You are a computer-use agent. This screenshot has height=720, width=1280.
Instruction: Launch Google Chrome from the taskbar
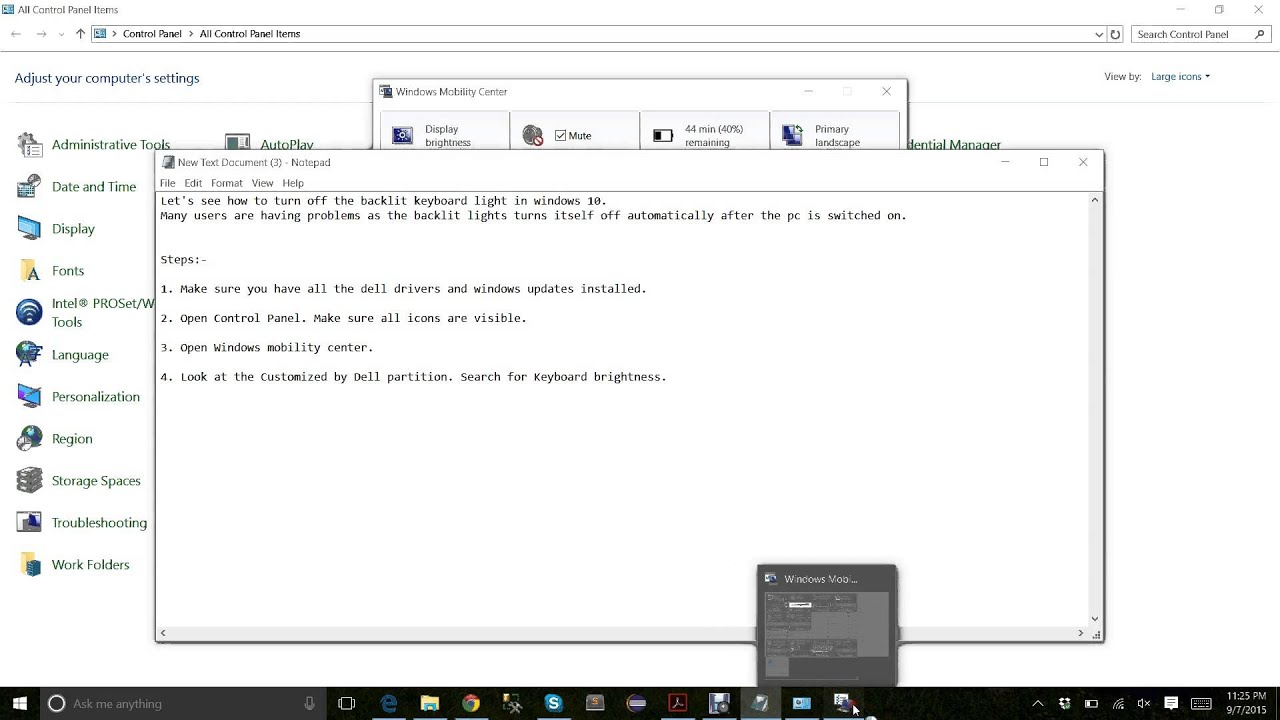click(471, 703)
